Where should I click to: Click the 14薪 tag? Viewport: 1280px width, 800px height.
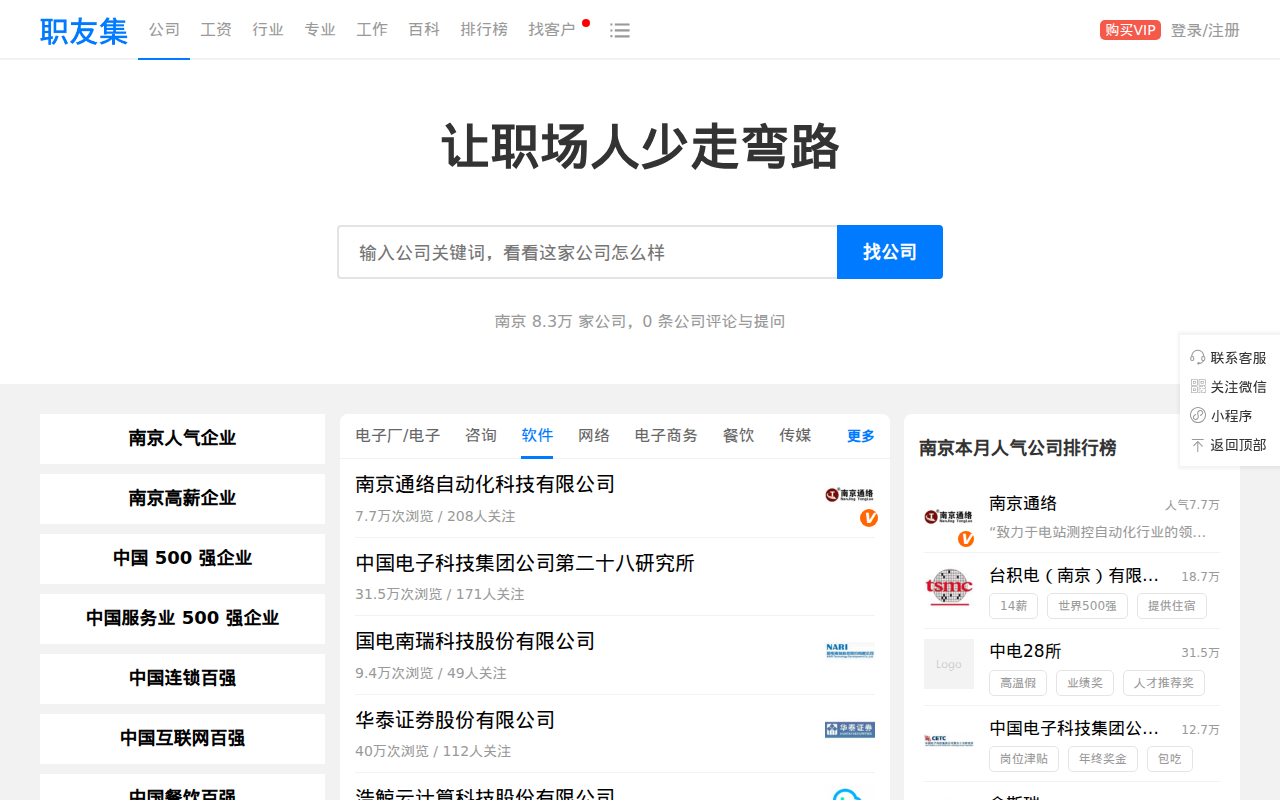click(x=1013, y=606)
